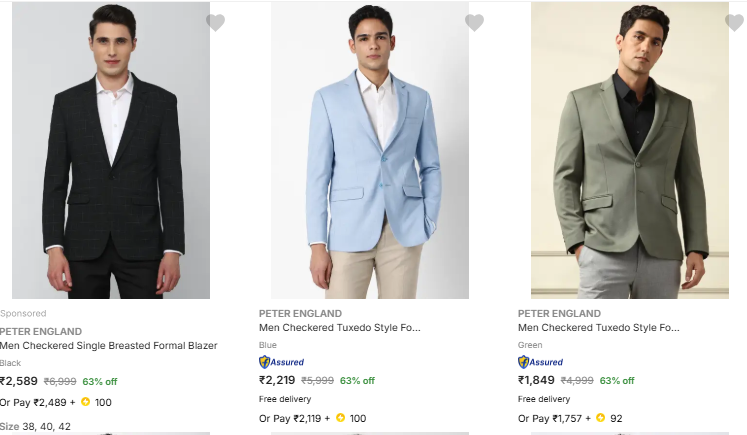Click the ₹2,589 price of black blazer
The height and width of the screenshot is (435, 747).
19,381
